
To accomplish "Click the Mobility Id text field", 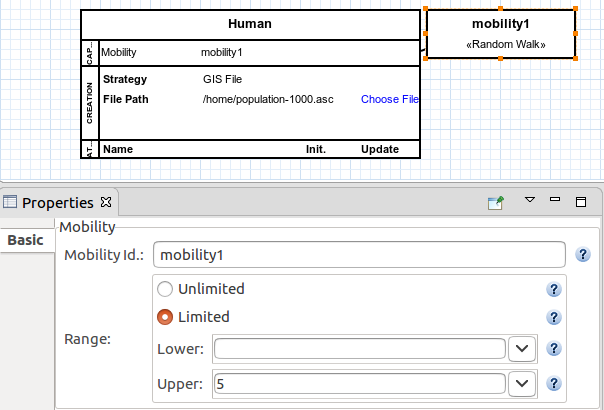I will 359,254.
